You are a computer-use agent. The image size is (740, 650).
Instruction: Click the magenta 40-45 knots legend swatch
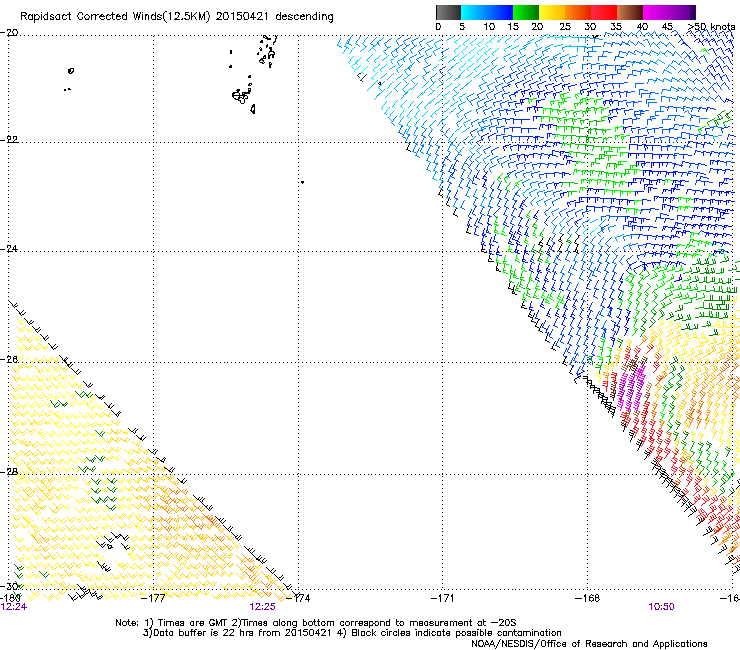pos(656,12)
